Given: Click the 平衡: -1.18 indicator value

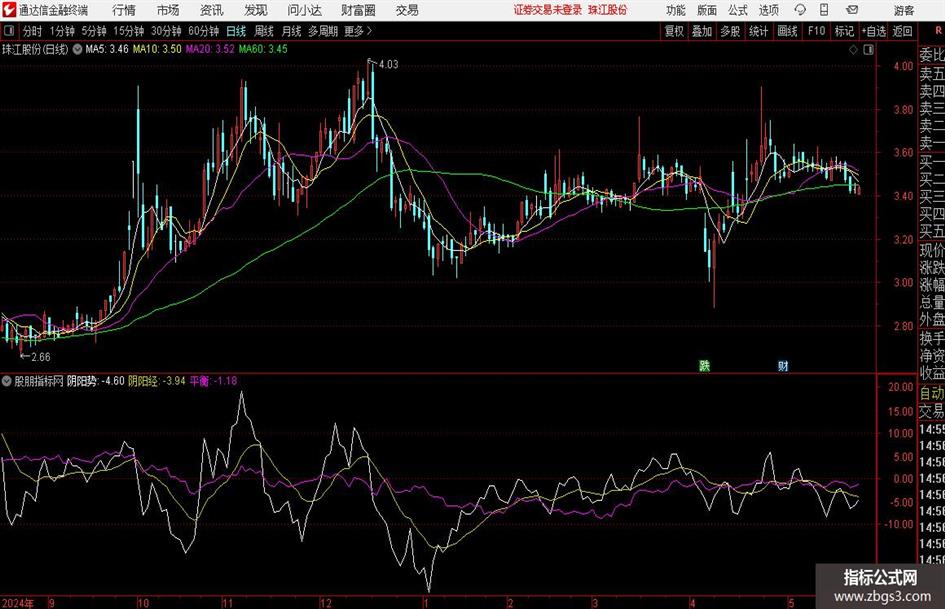Looking at the screenshot, I should coord(213,381).
